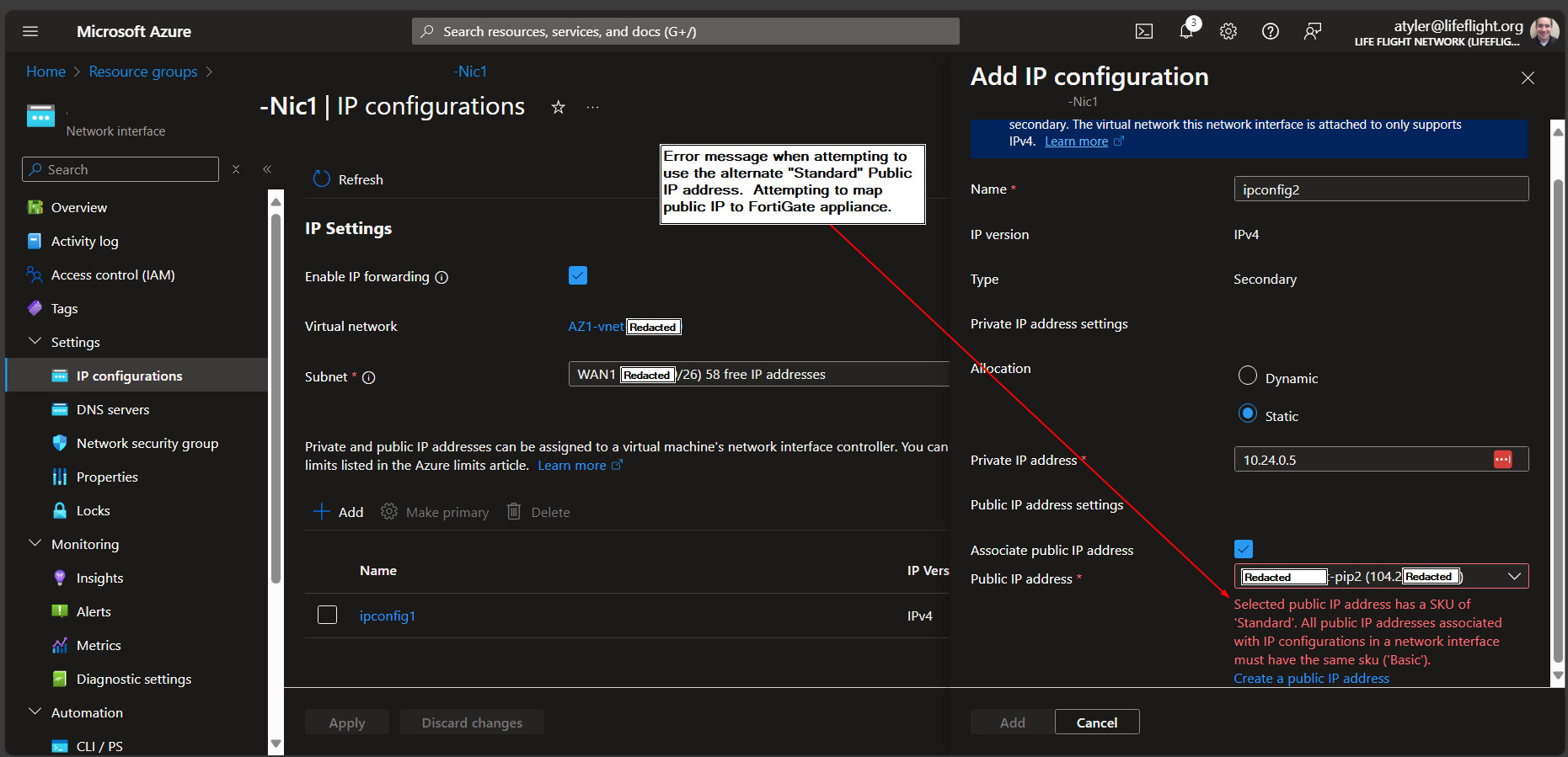Click the Name field ipconfig2
The height and width of the screenshot is (757, 1568).
pyautogui.click(x=1381, y=189)
